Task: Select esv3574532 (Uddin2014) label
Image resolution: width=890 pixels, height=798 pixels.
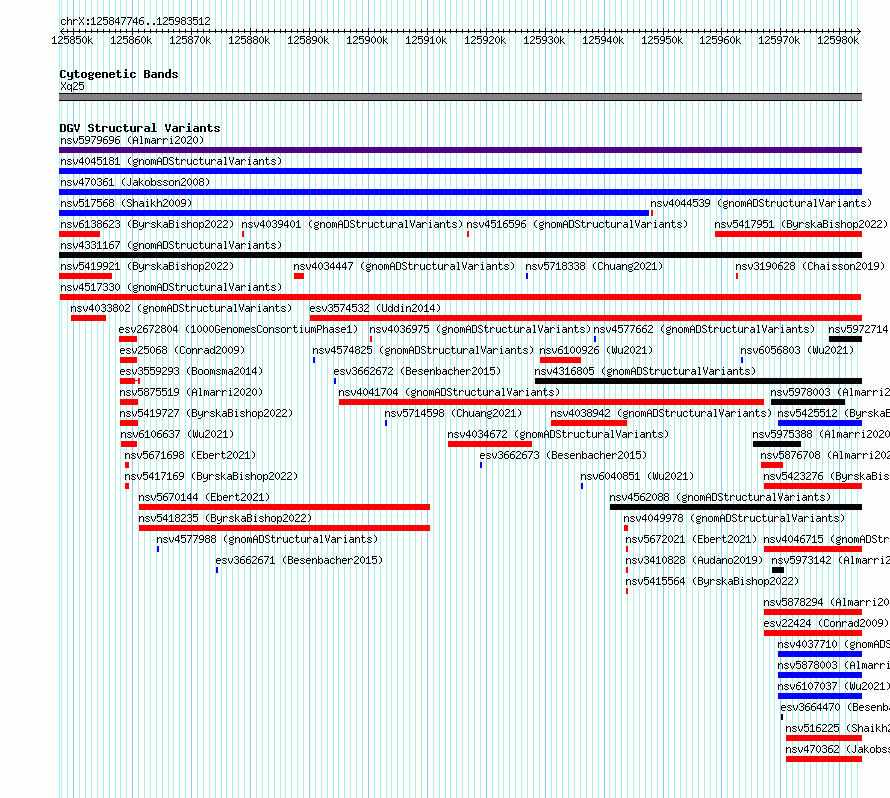Action: click(x=375, y=308)
